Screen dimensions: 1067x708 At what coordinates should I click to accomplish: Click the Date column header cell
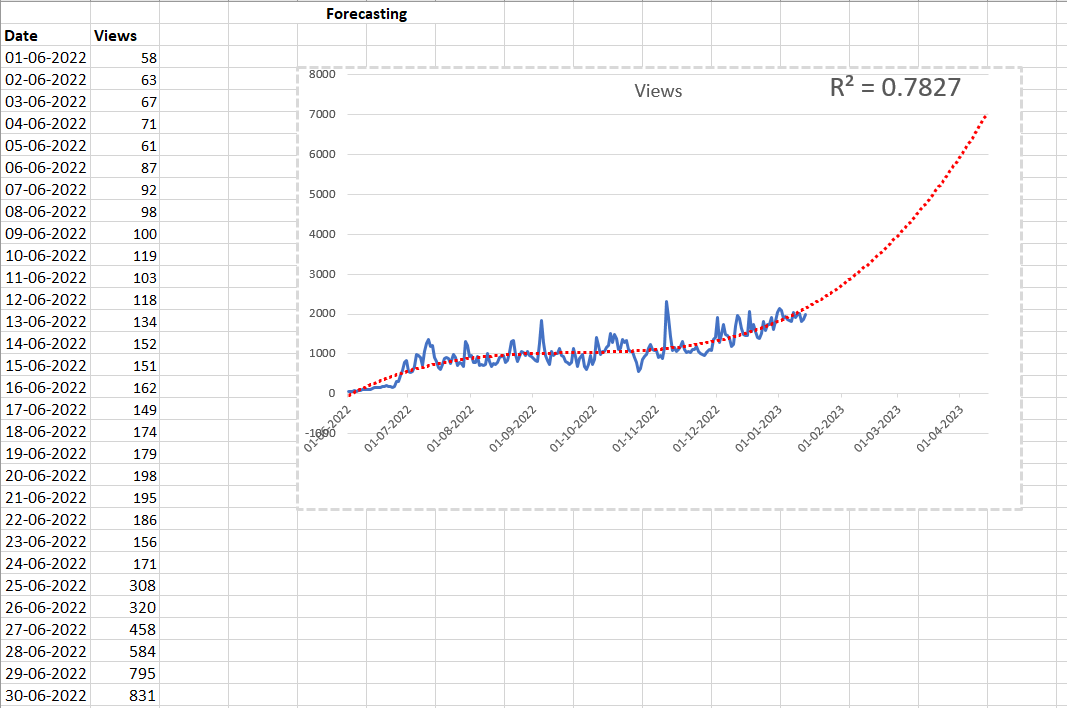click(21, 36)
